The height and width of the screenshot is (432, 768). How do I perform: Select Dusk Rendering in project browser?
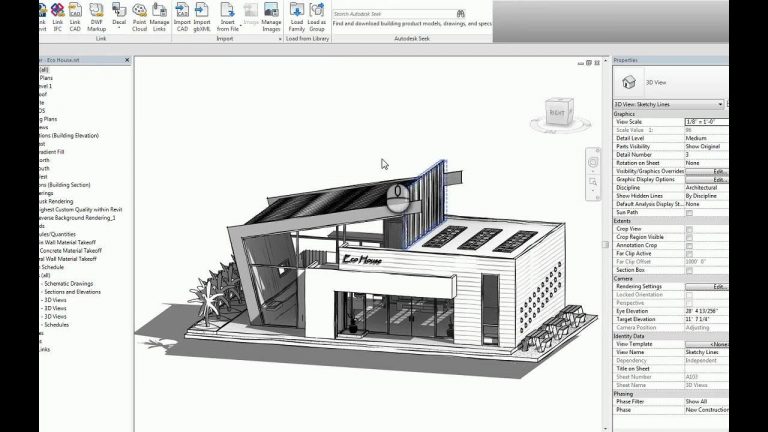[x=60, y=202]
